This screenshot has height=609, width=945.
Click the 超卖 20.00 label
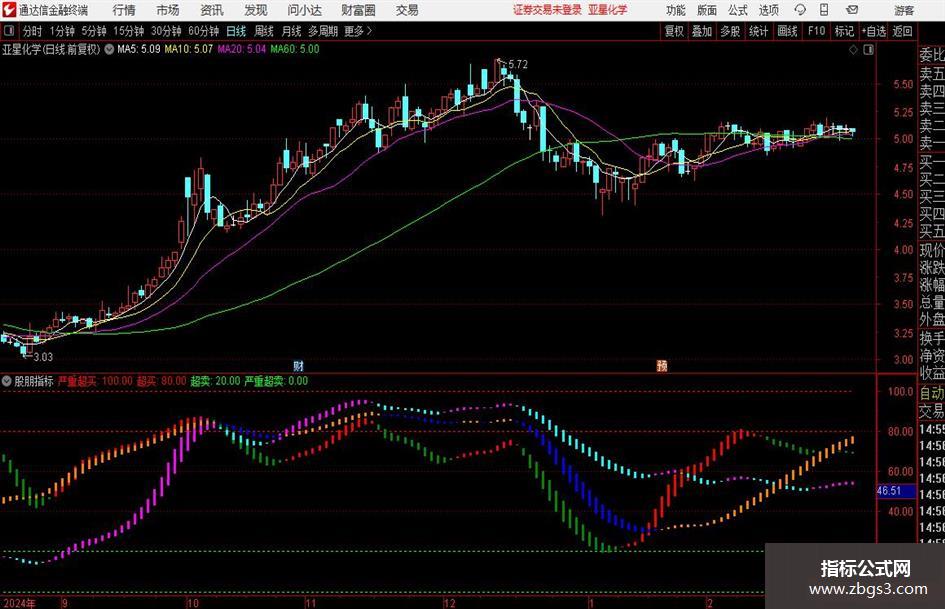[x=215, y=381]
